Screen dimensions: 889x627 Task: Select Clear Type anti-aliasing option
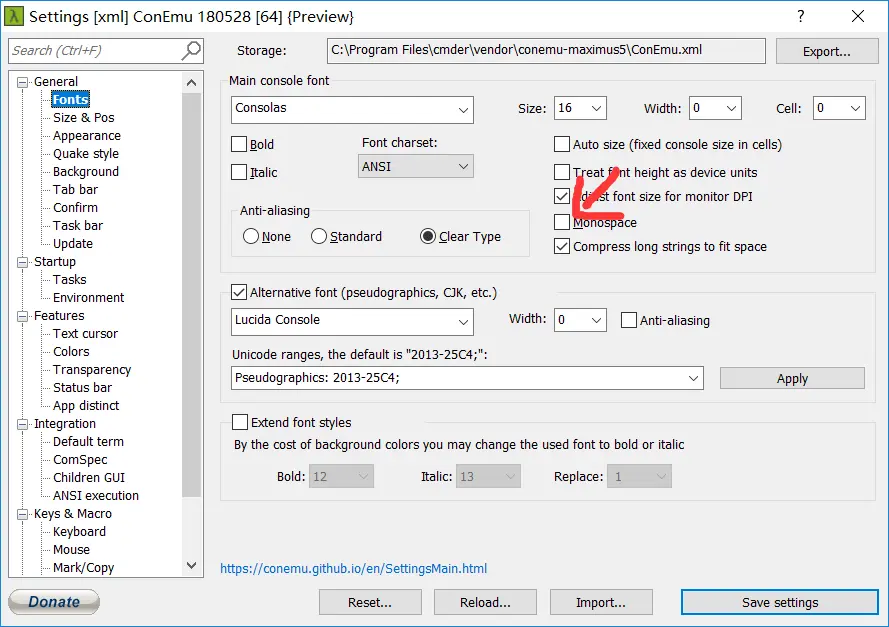tap(427, 236)
